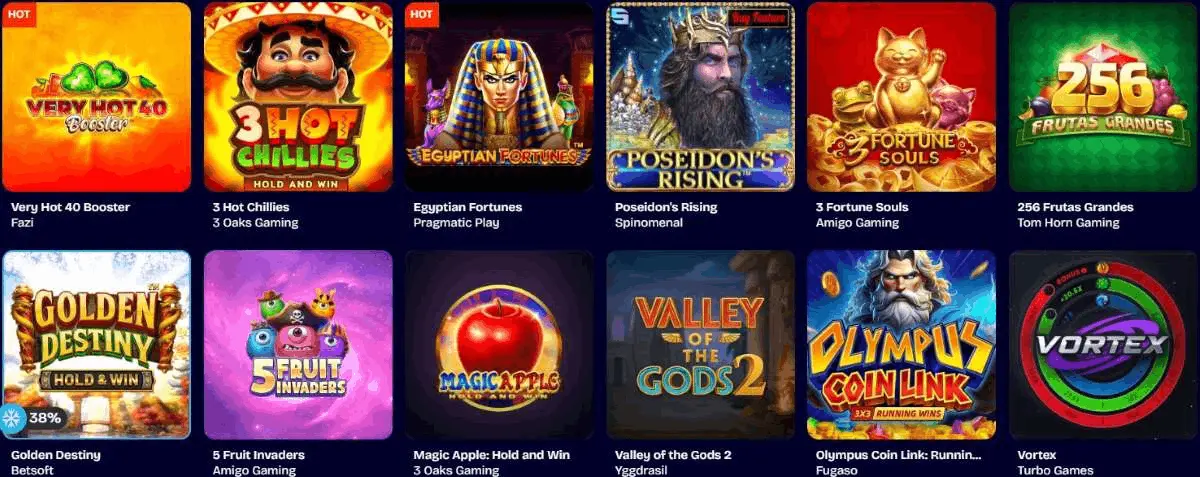The height and width of the screenshot is (477, 1200).
Task: Click the HOT badge on Egyptian Fortunes
Action: (x=422, y=14)
